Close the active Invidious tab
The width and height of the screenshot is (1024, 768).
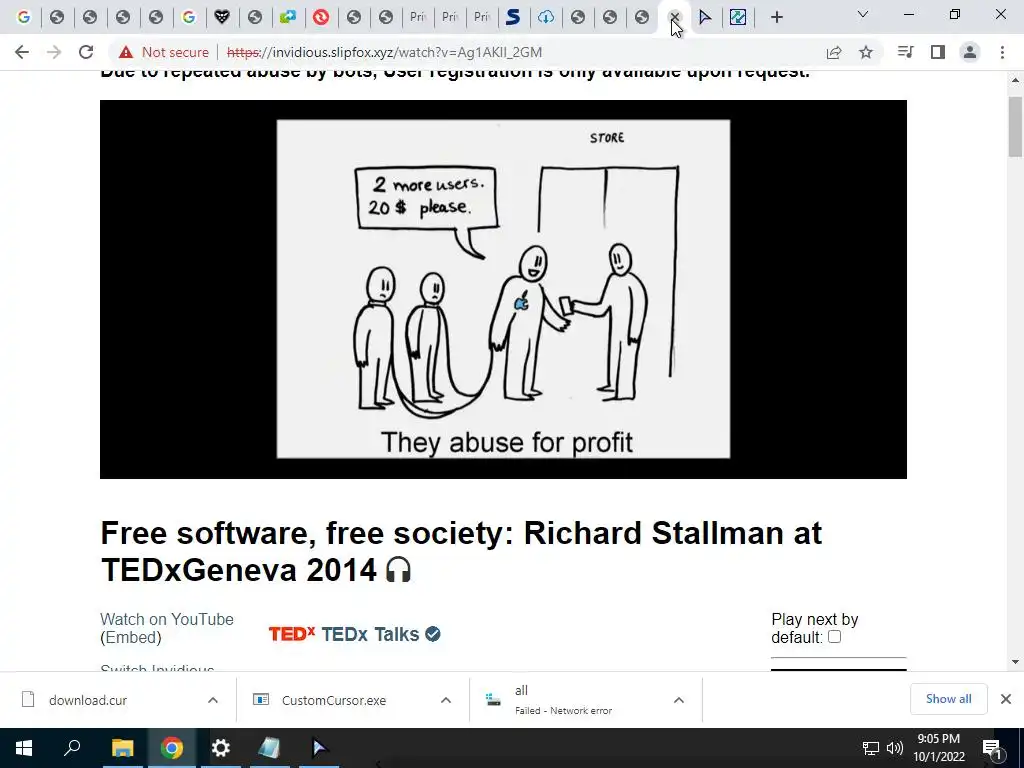tap(675, 17)
